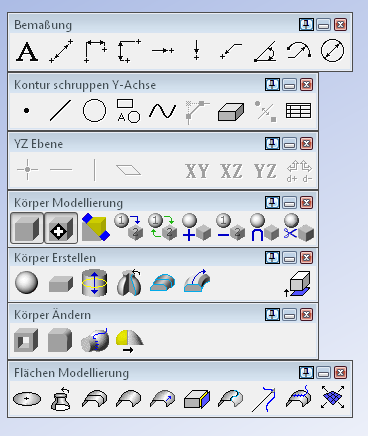Image resolution: width=368 pixels, height=436 pixels.
Task: Click the XY plane button in YZ Ebene
Action: click(x=197, y=171)
